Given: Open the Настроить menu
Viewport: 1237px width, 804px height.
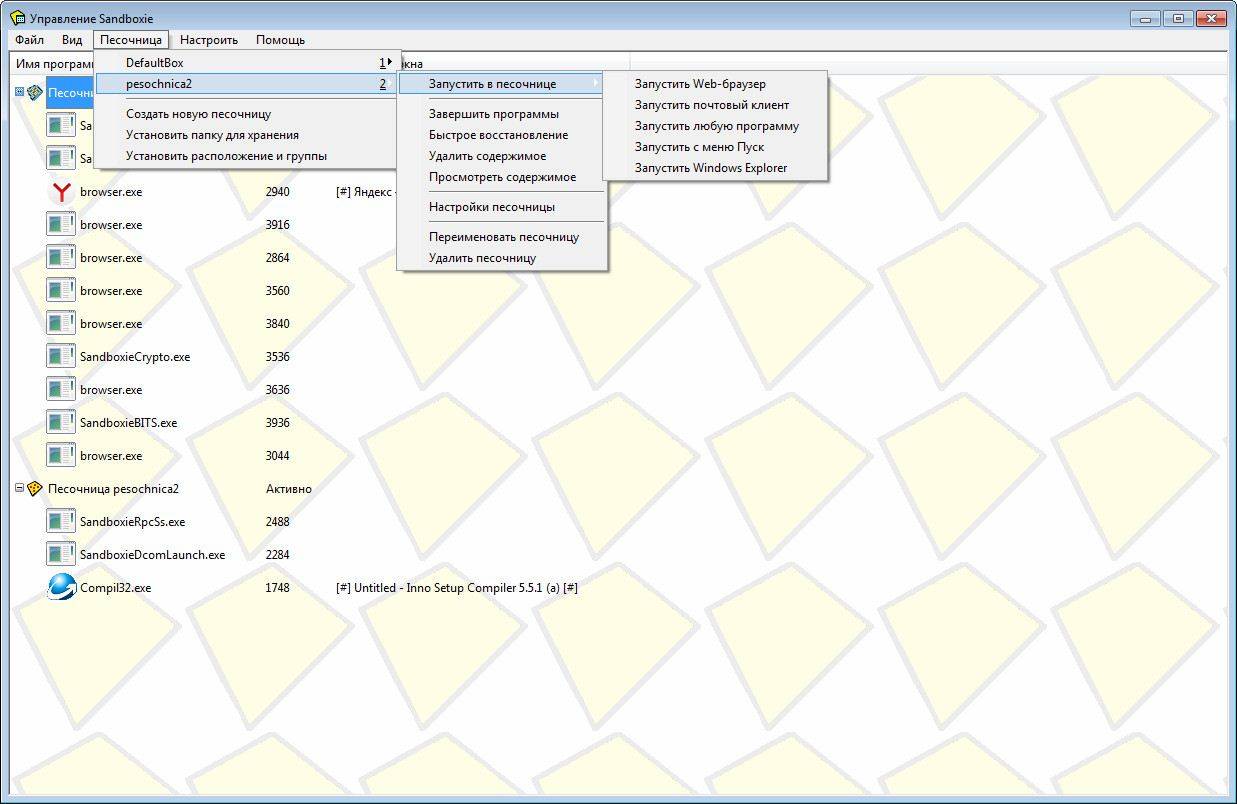Looking at the screenshot, I should [209, 40].
